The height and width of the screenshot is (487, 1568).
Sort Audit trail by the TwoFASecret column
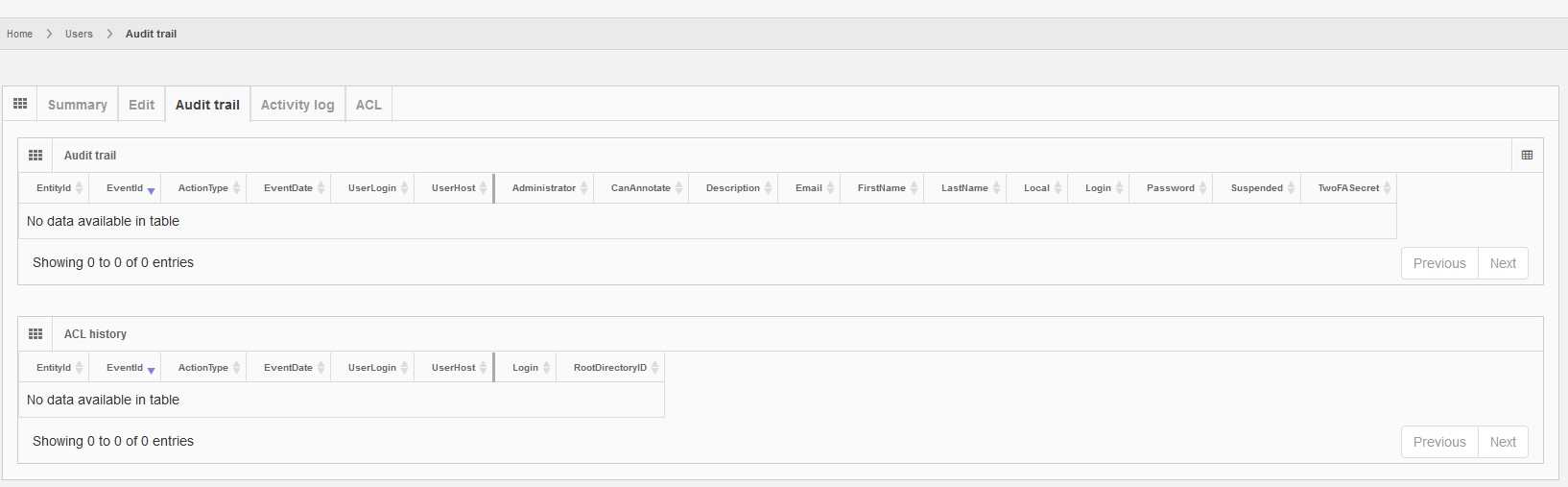(x=1348, y=188)
